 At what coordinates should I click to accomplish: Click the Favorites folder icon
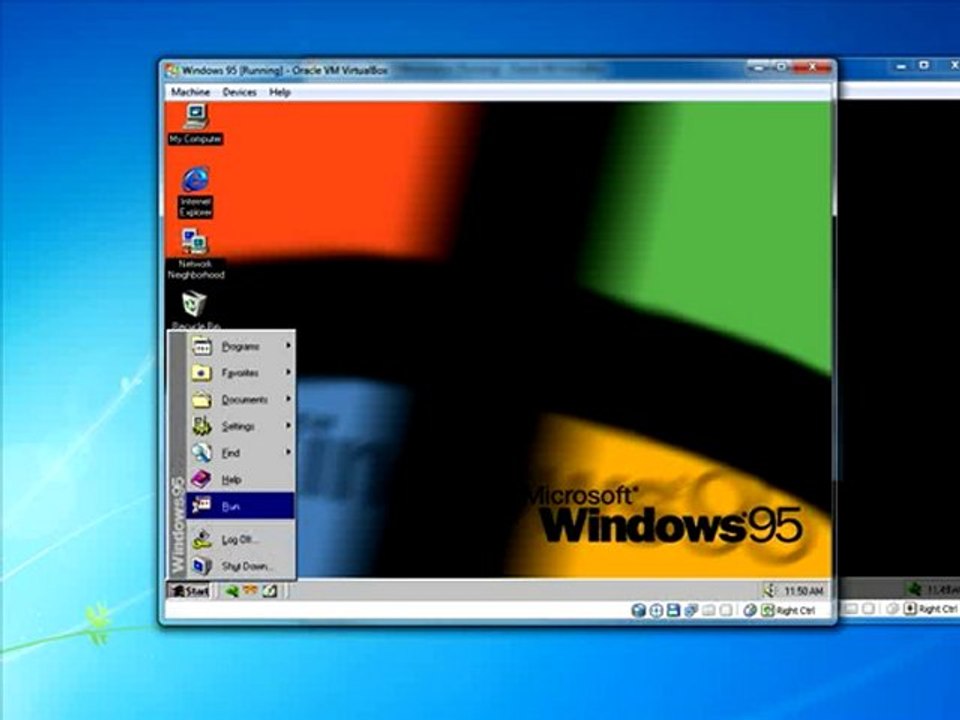201,373
